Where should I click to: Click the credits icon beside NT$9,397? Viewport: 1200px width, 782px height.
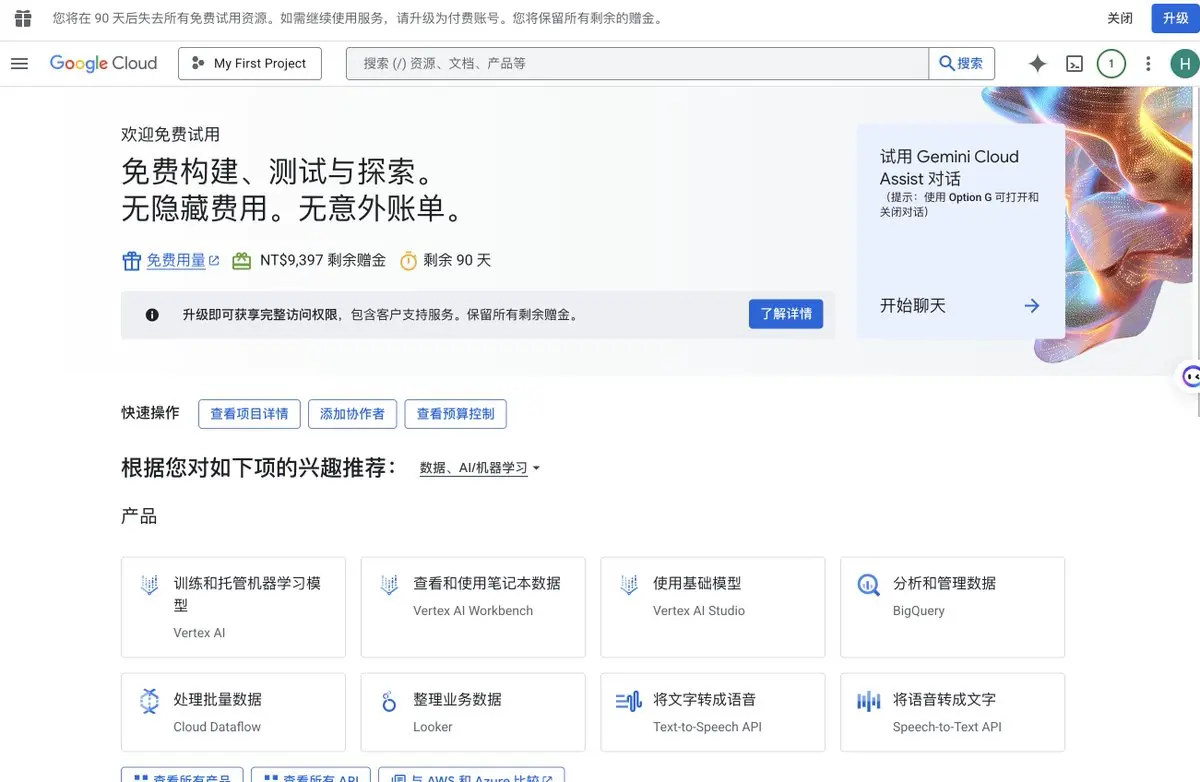(241, 261)
